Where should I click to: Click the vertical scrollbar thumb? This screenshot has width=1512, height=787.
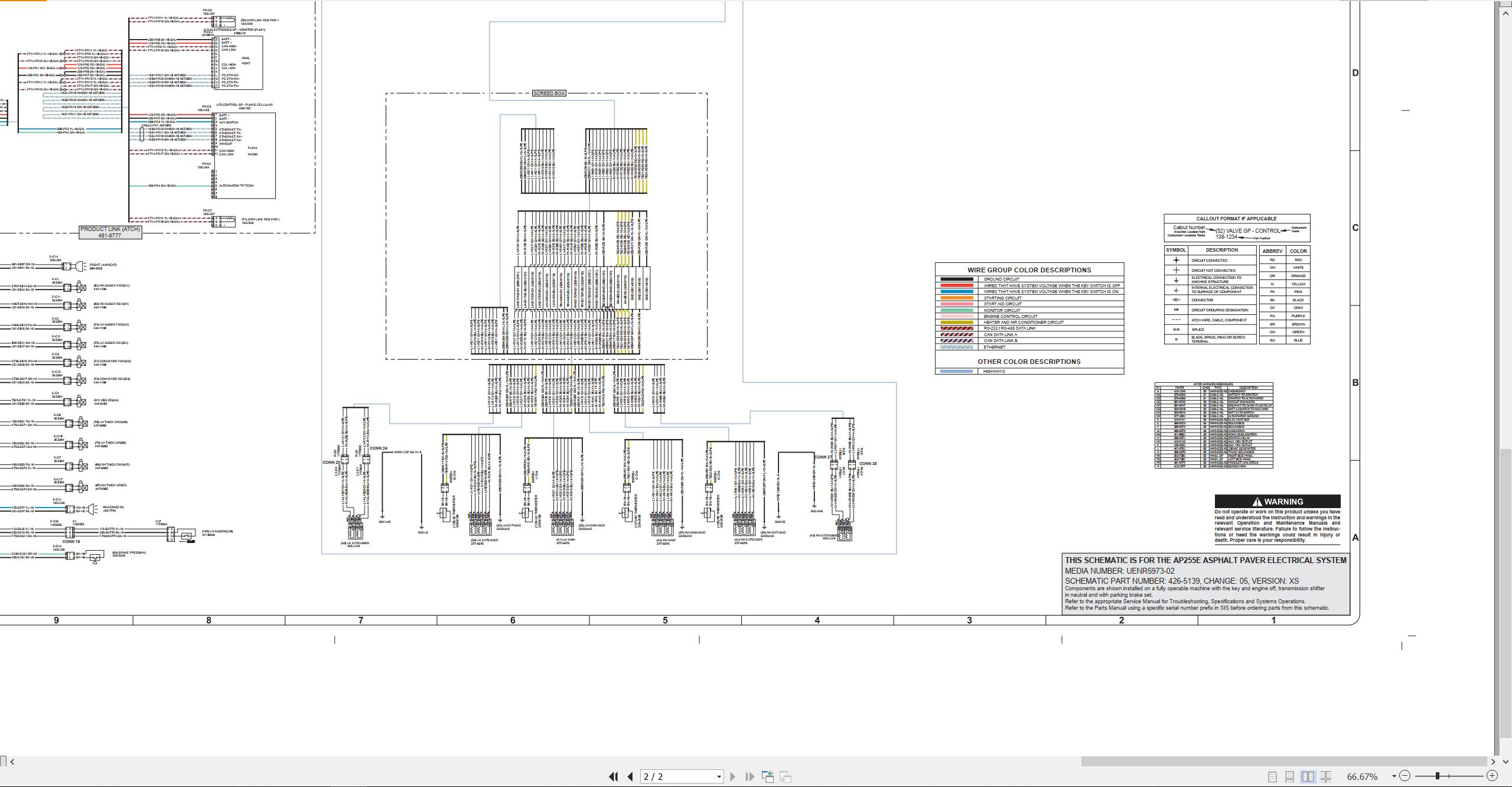1506,594
